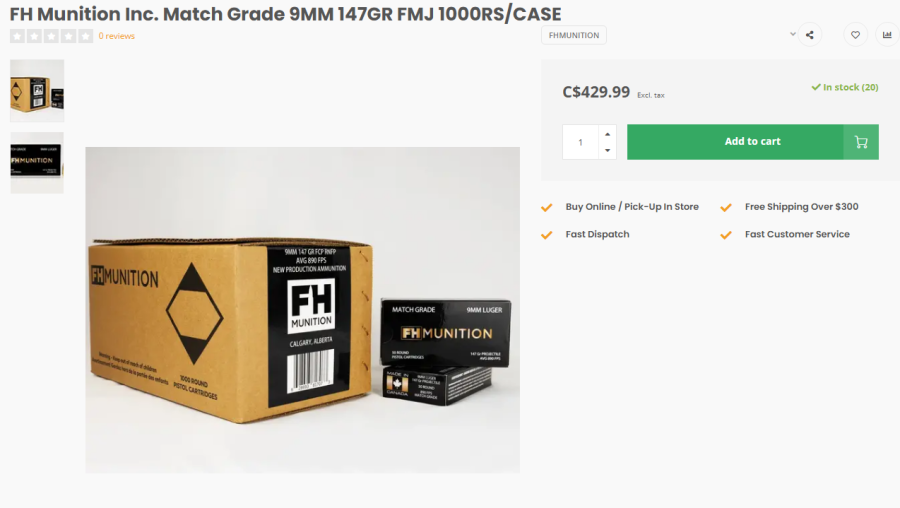Image resolution: width=900 pixels, height=508 pixels.
Task: Click the shopping cart icon on green button
Action: [x=861, y=142]
